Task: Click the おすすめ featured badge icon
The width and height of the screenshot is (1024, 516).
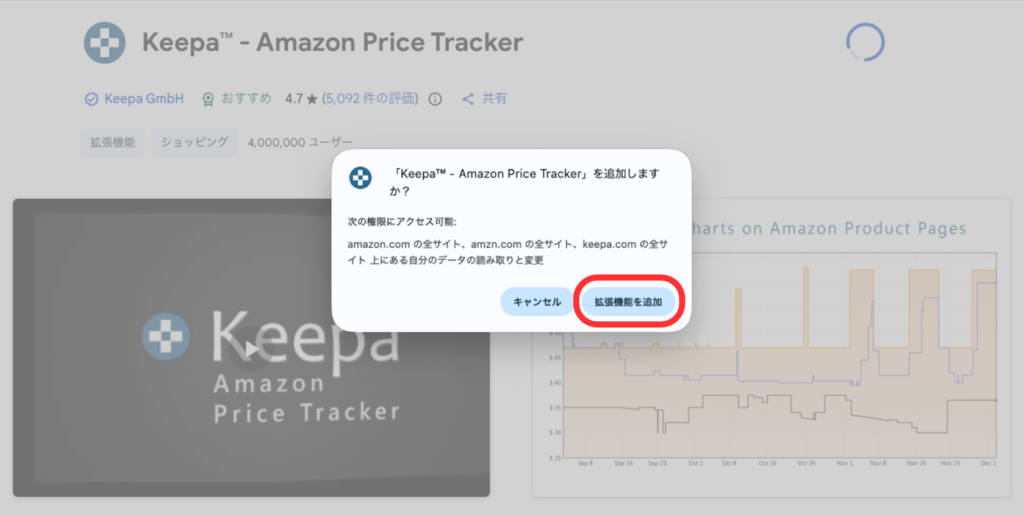Action: pyautogui.click(x=208, y=99)
